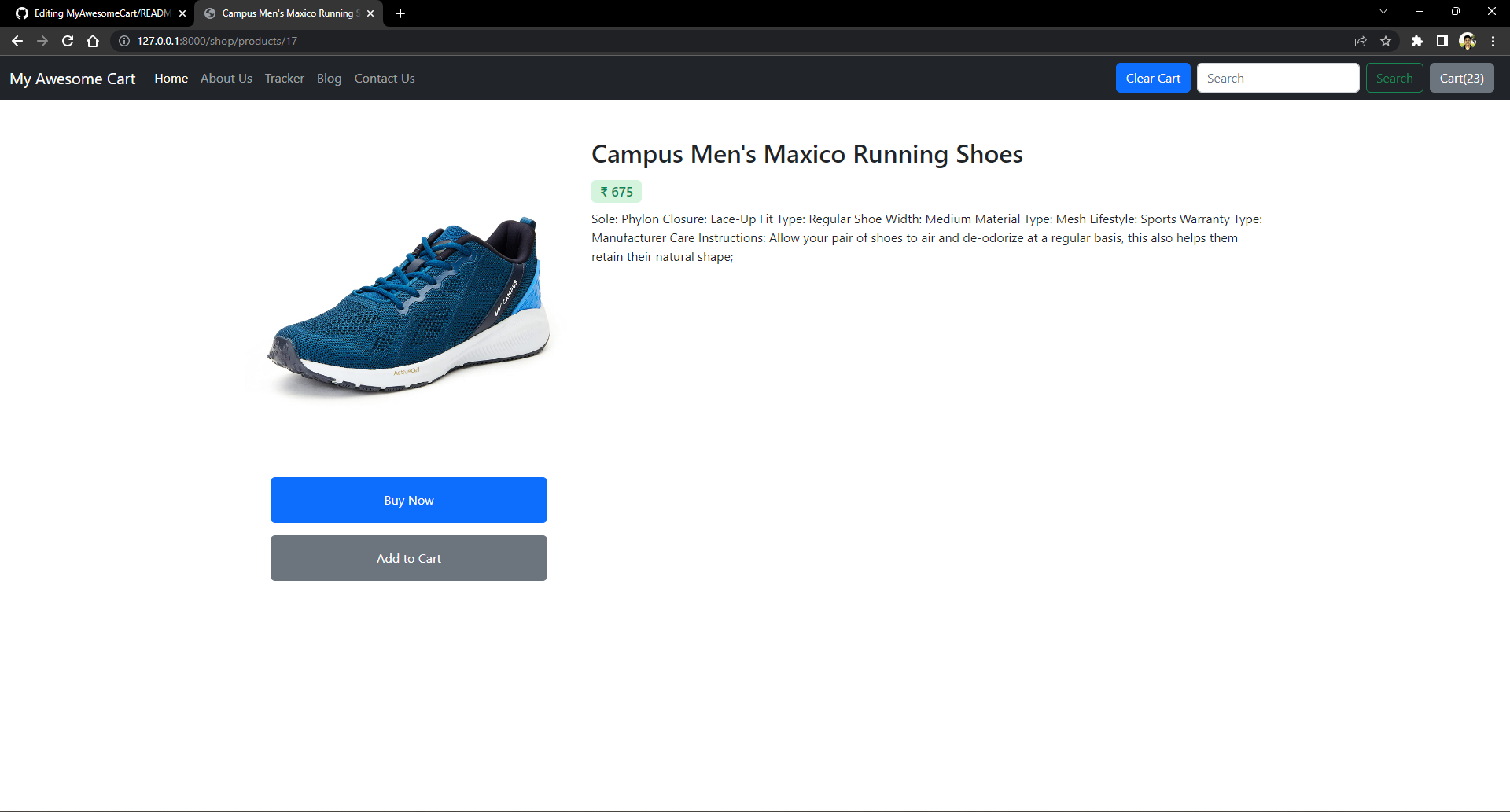Click the Add to Cart button

(408, 558)
